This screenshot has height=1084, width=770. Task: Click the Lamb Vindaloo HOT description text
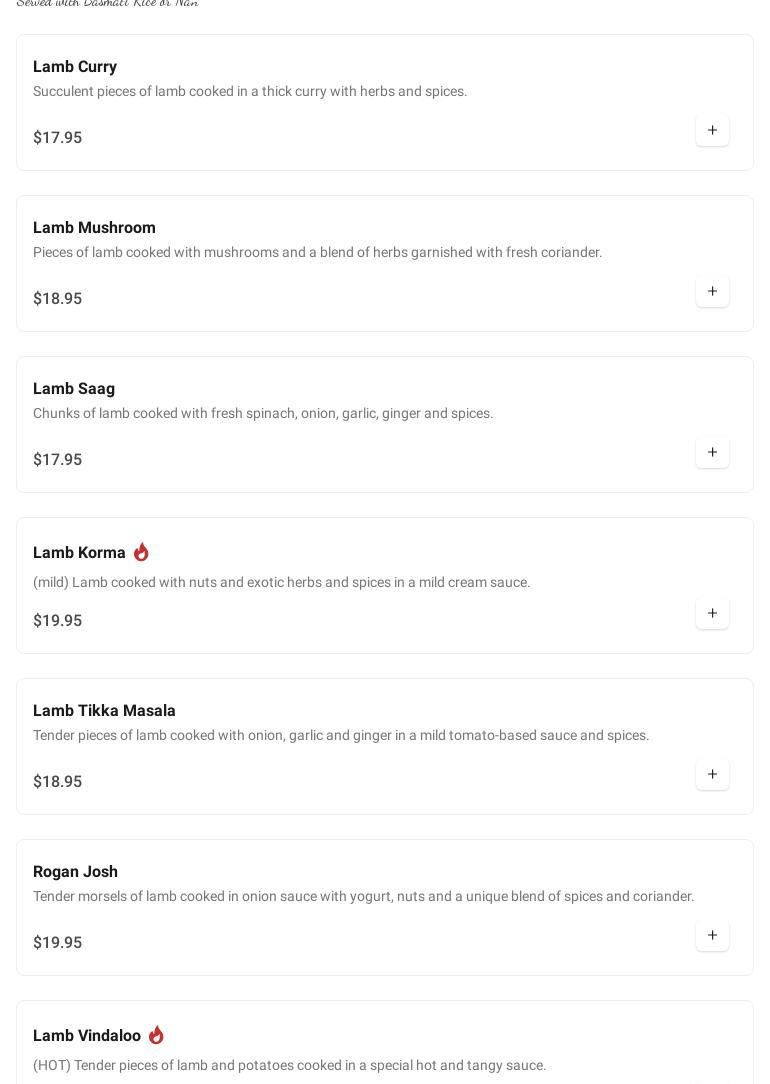tap(289, 1065)
